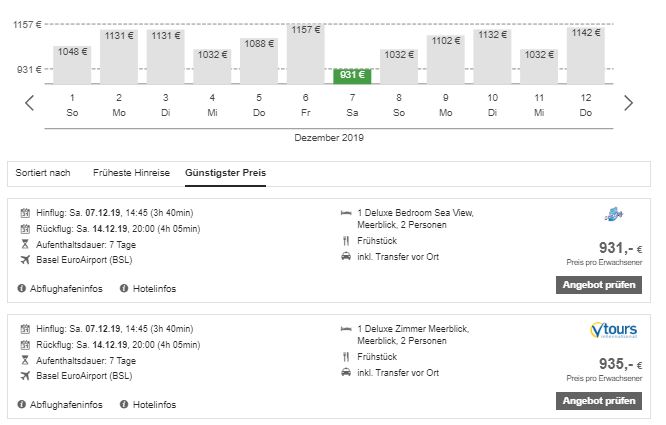Click info icon beside first Abflughafeninfos
Screen dimensions: 666x425
(22, 288)
